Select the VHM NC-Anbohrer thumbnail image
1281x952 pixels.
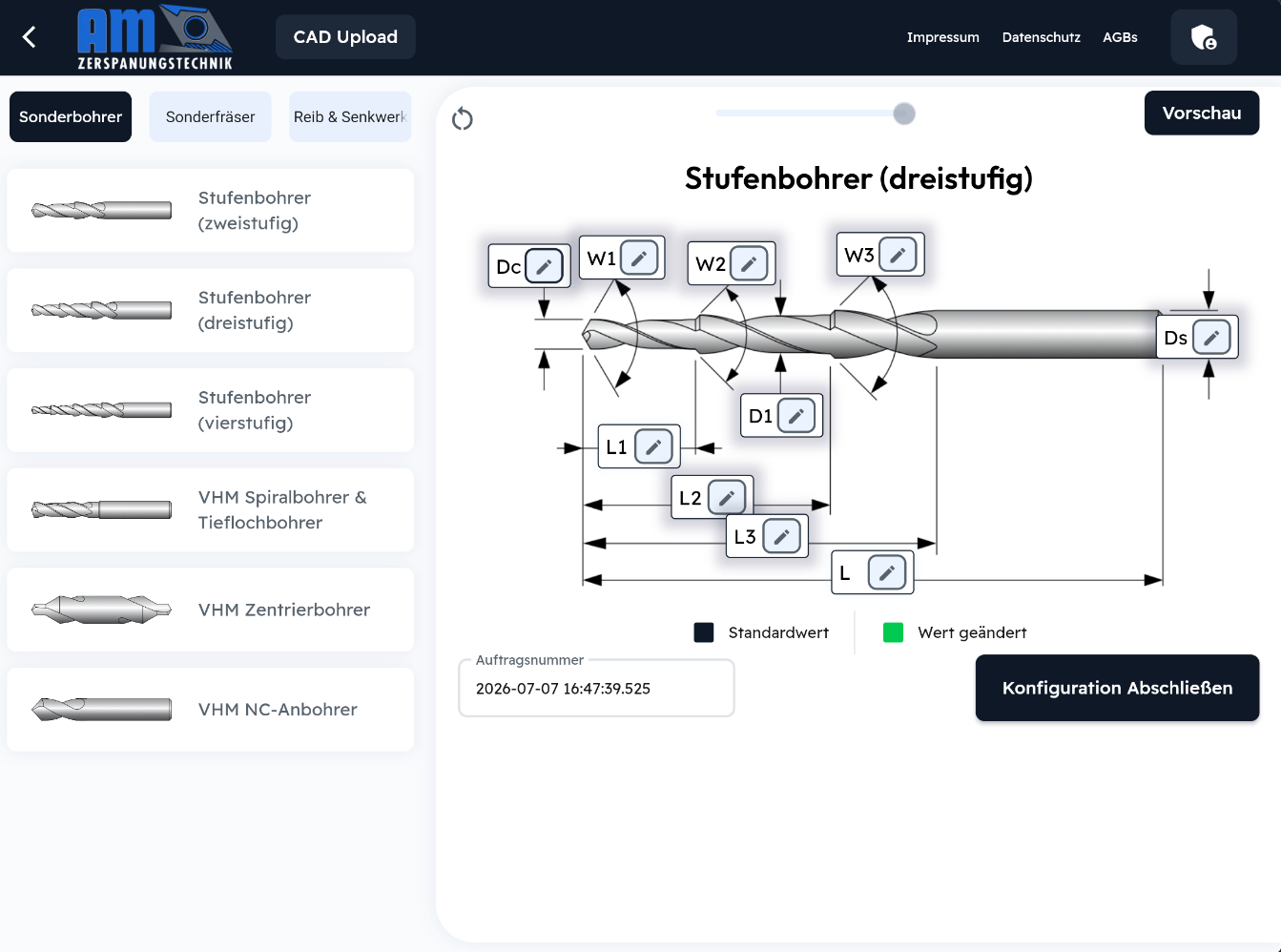click(x=101, y=709)
